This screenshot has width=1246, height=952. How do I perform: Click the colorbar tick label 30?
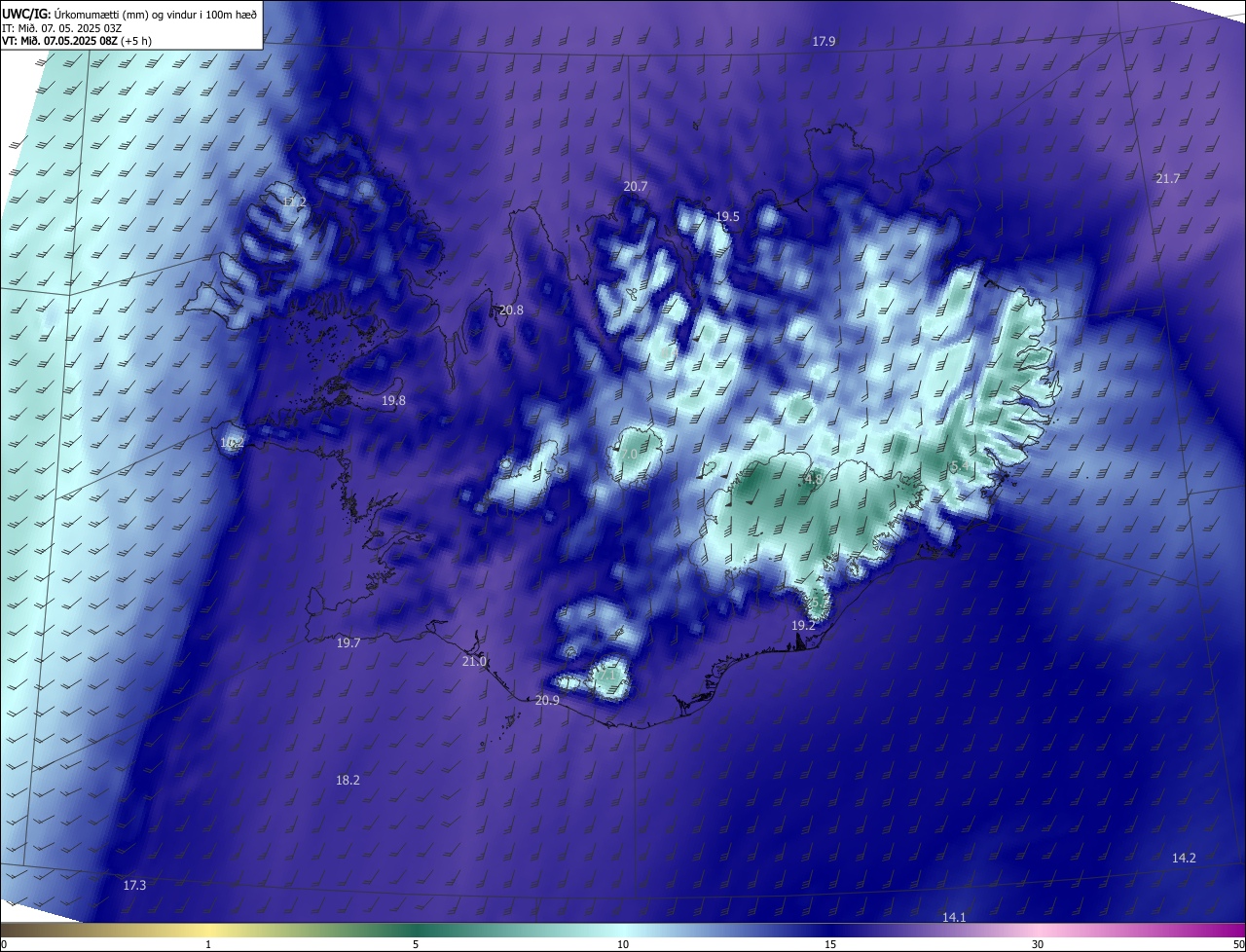pyautogui.click(x=1038, y=944)
